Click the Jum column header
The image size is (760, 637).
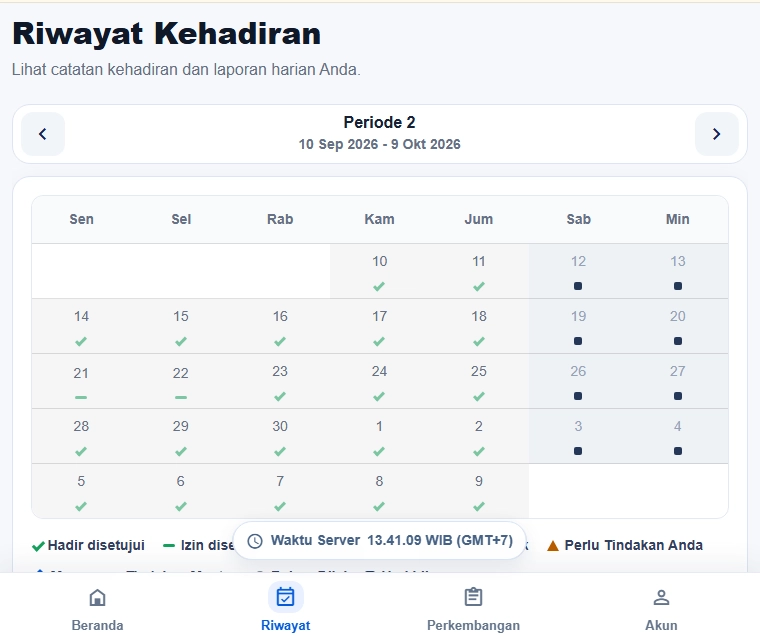479,219
